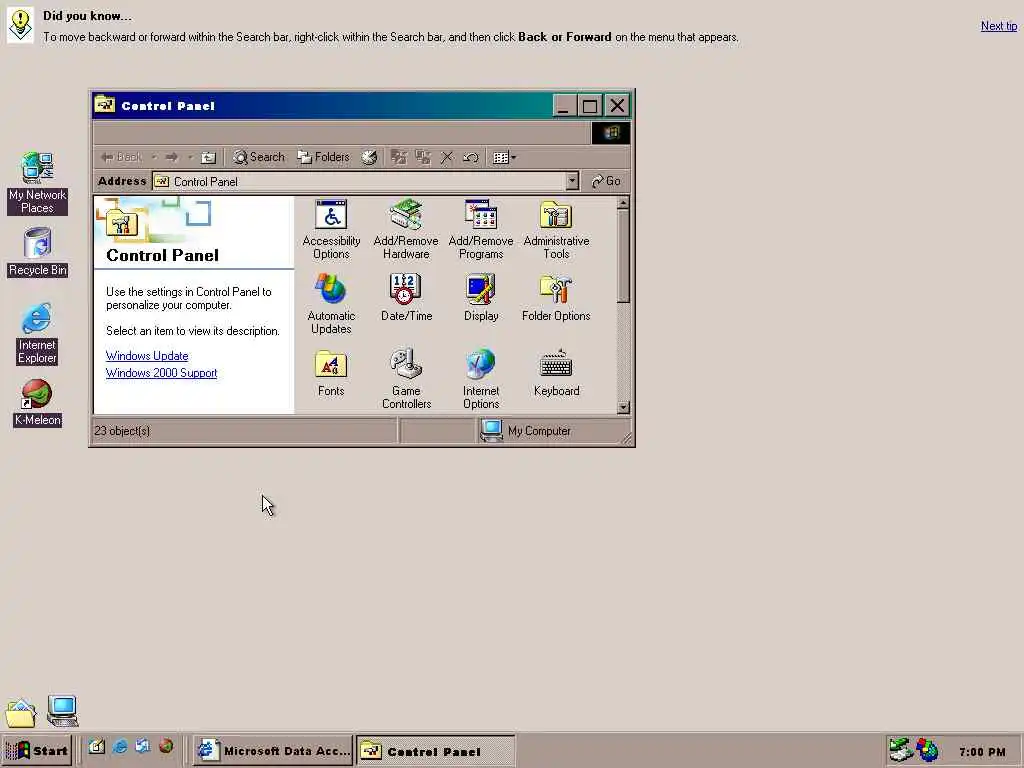Open the Start menu

pos(37,751)
